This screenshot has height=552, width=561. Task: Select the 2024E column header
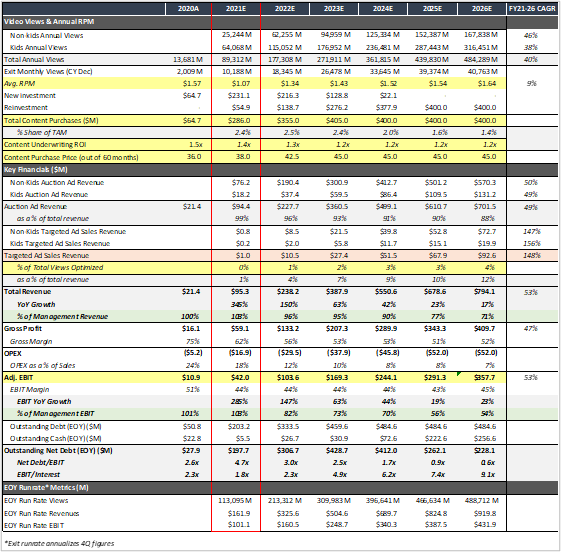tap(383, 9)
